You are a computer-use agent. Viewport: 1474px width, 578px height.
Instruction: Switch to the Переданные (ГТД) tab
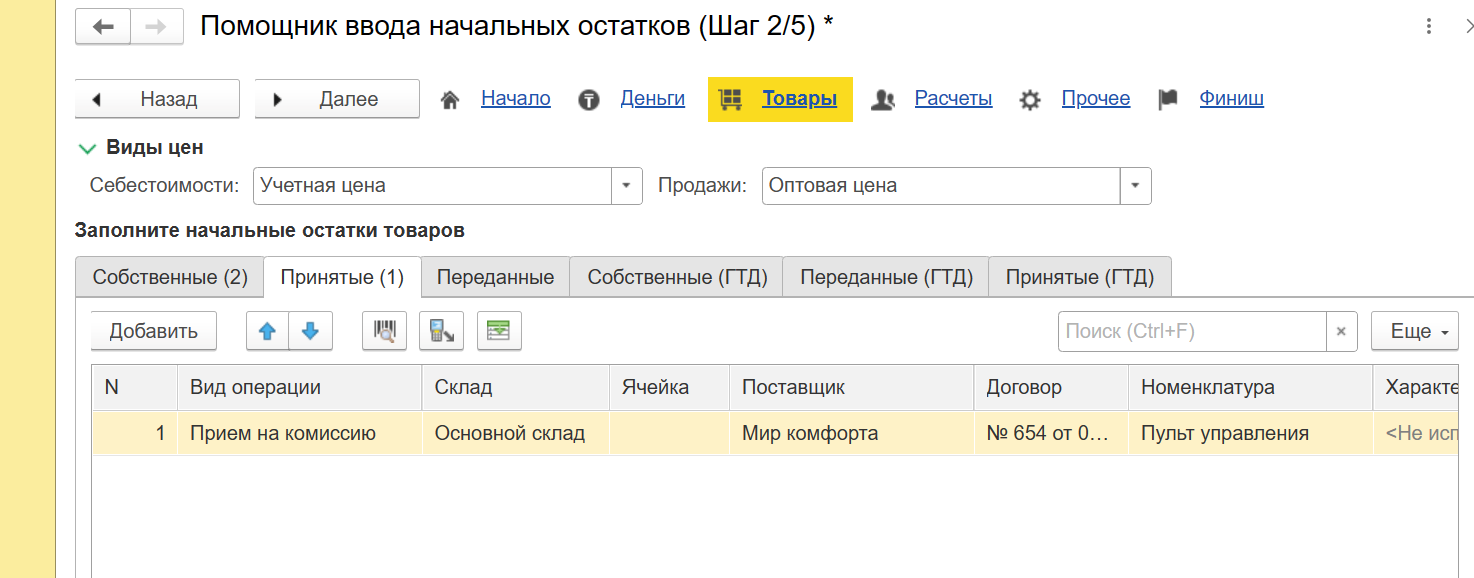[x=886, y=278]
